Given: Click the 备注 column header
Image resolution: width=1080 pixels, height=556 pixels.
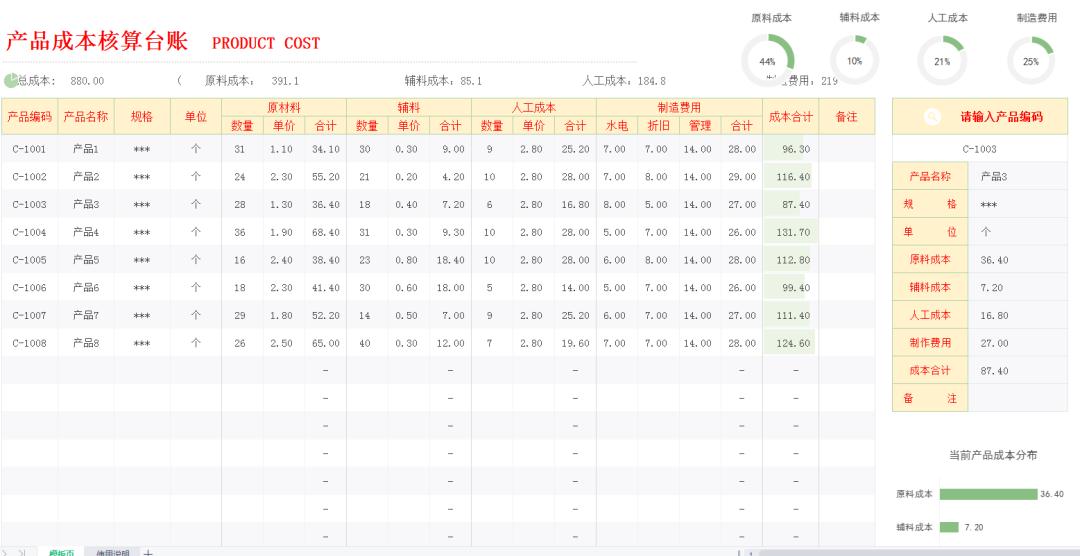Looking at the screenshot, I should [x=846, y=117].
